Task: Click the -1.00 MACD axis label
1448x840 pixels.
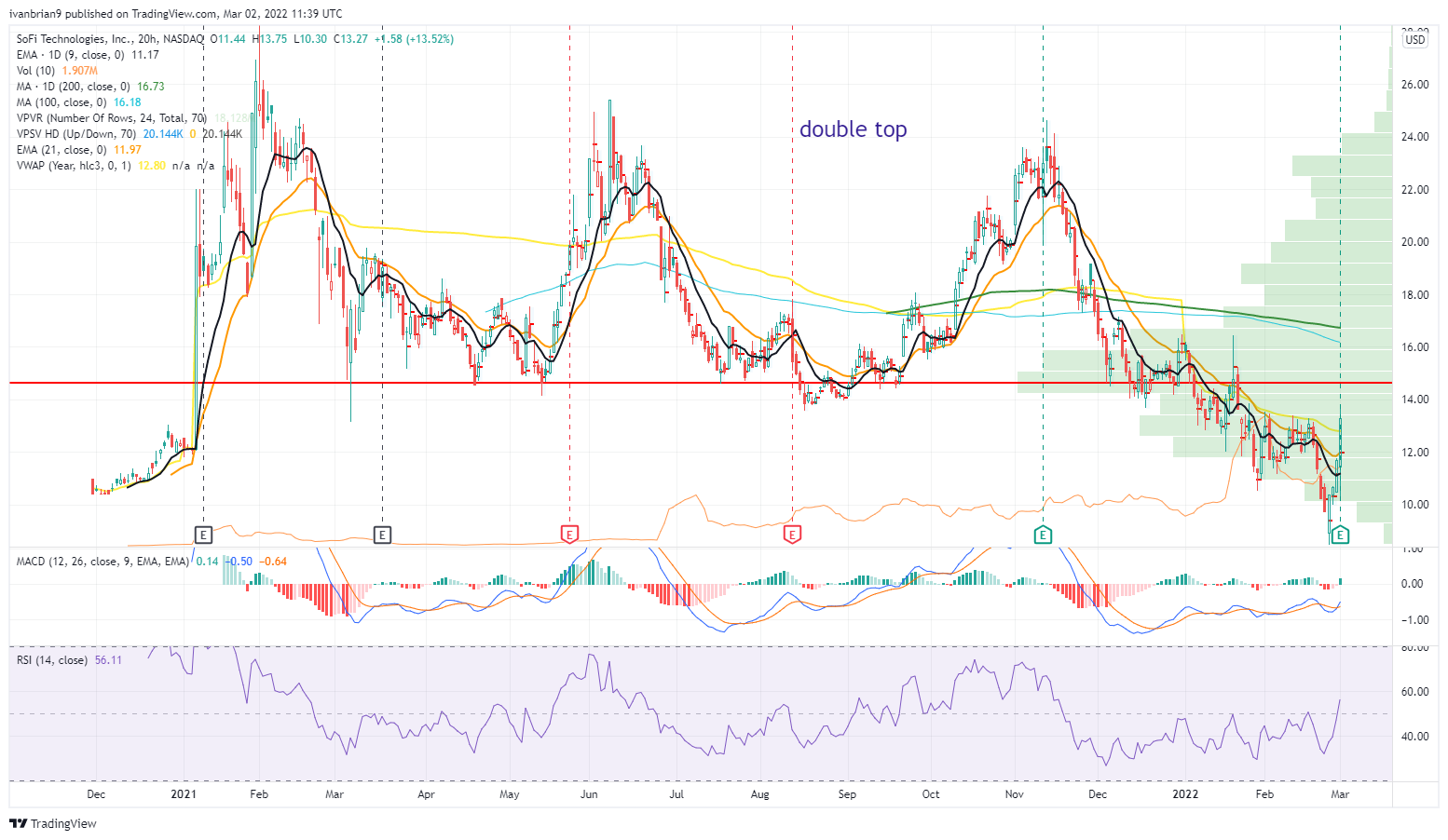Action: (1414, 620)
